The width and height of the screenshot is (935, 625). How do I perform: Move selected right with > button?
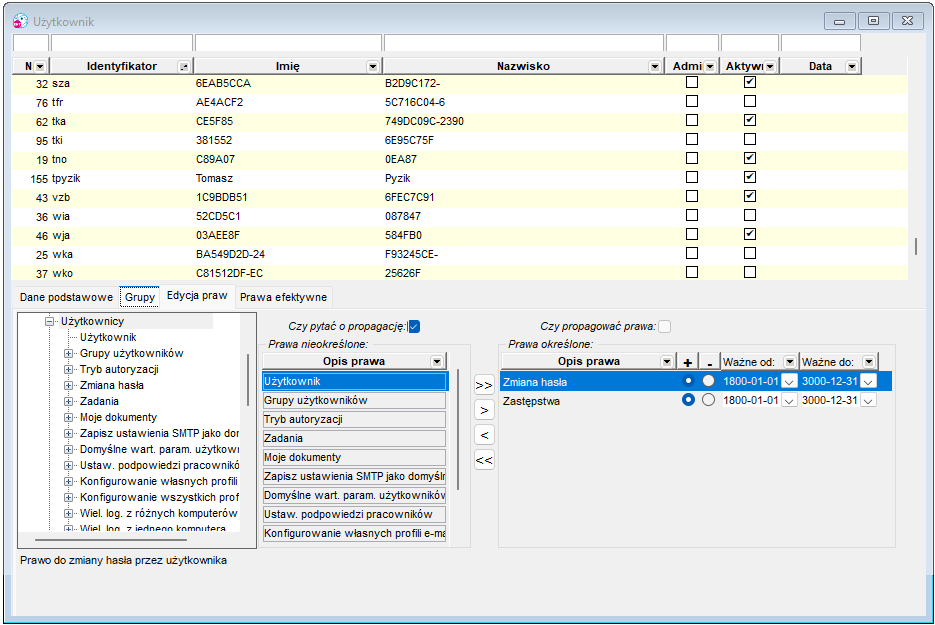(484, 410)
